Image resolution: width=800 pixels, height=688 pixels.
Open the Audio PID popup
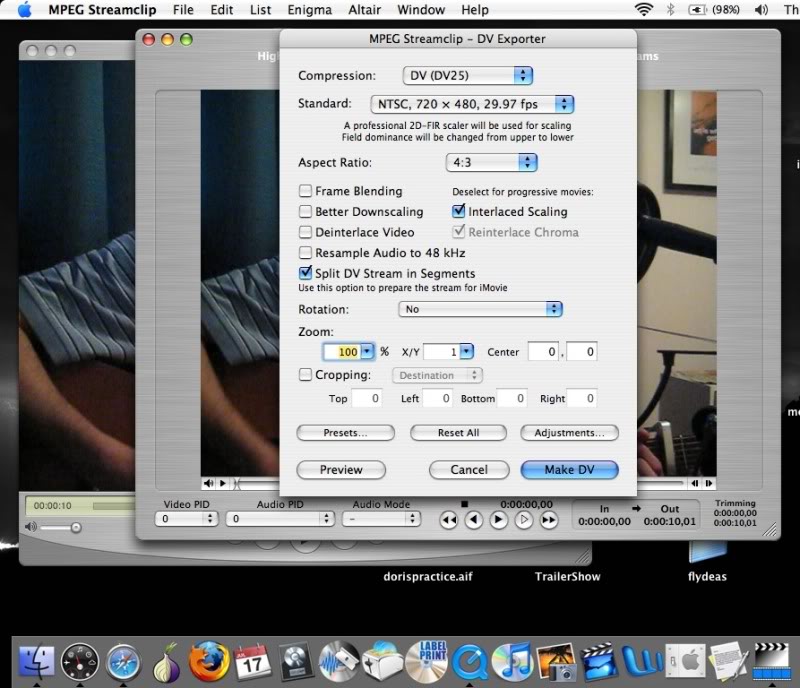pos(280,519)
